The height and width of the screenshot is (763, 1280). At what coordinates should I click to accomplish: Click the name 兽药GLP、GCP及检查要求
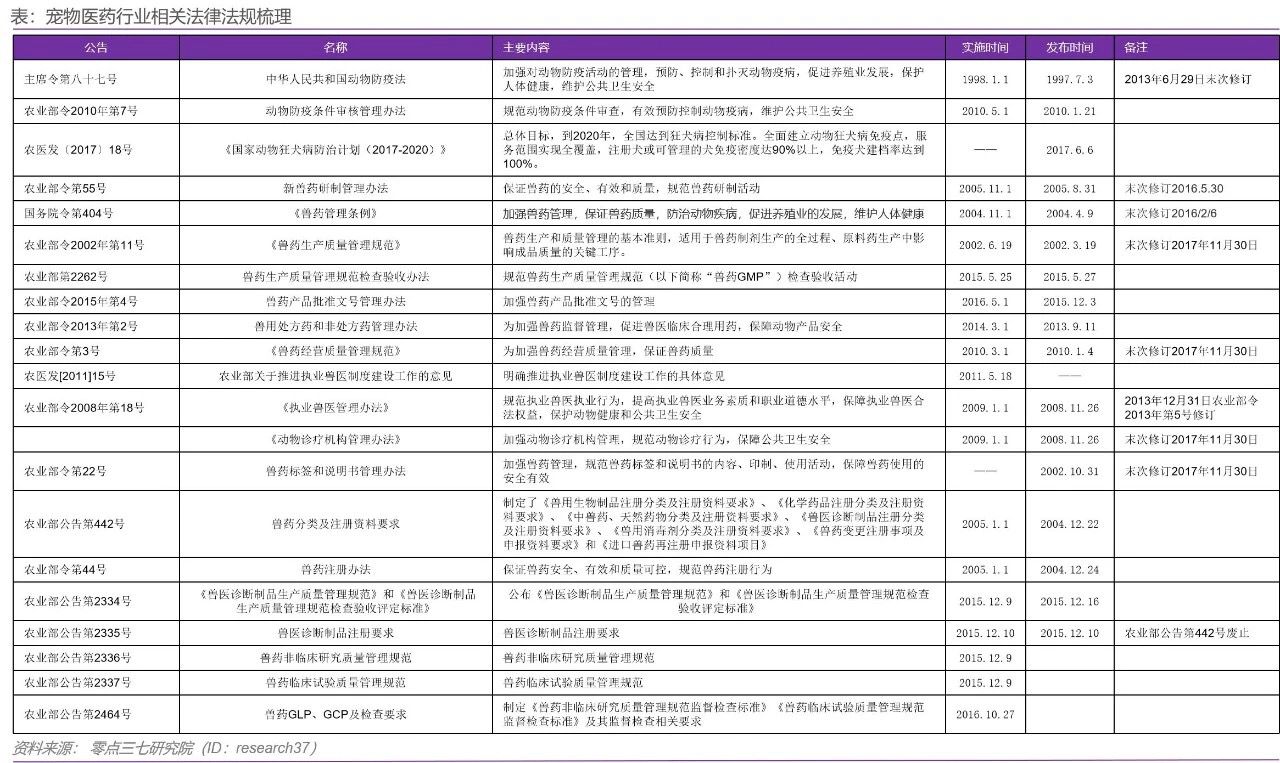pyautogui.click(x=336, y=714)
